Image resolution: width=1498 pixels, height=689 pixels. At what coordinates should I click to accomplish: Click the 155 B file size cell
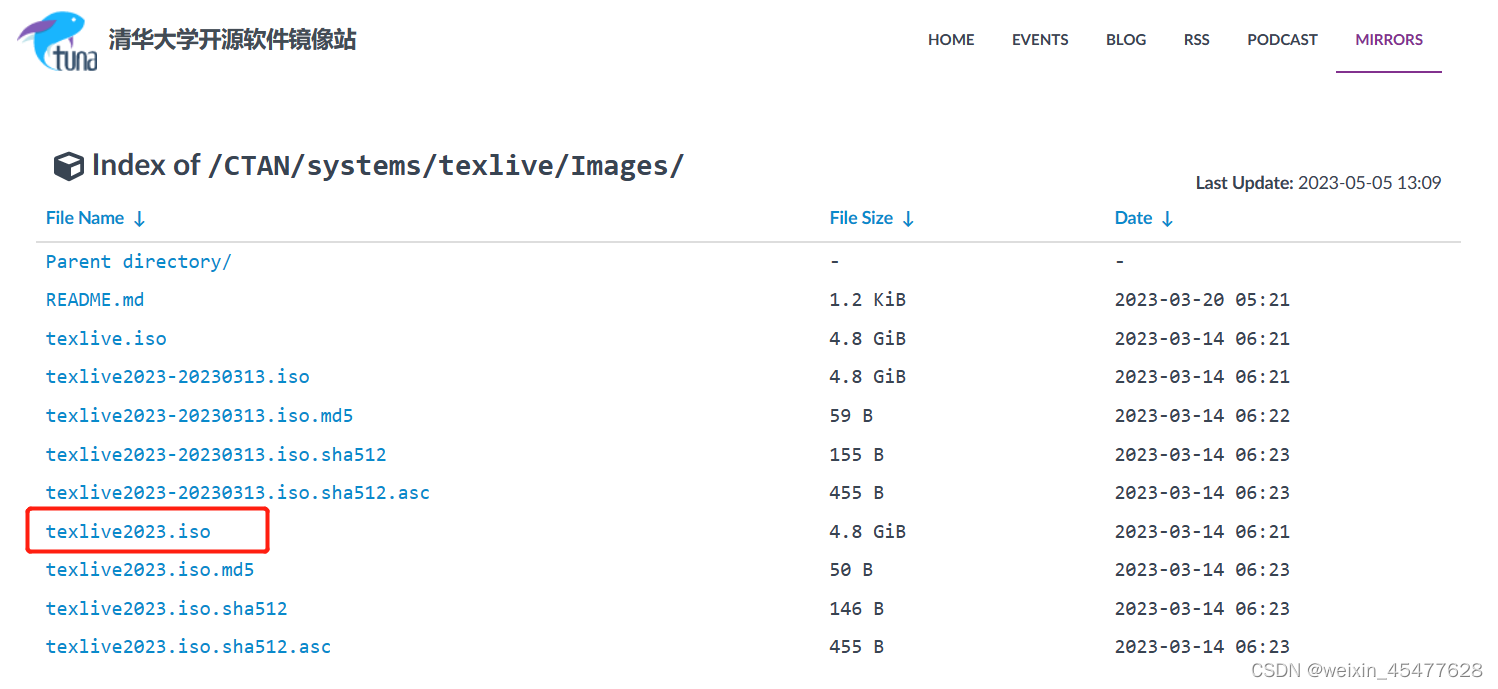coord(857,455)
